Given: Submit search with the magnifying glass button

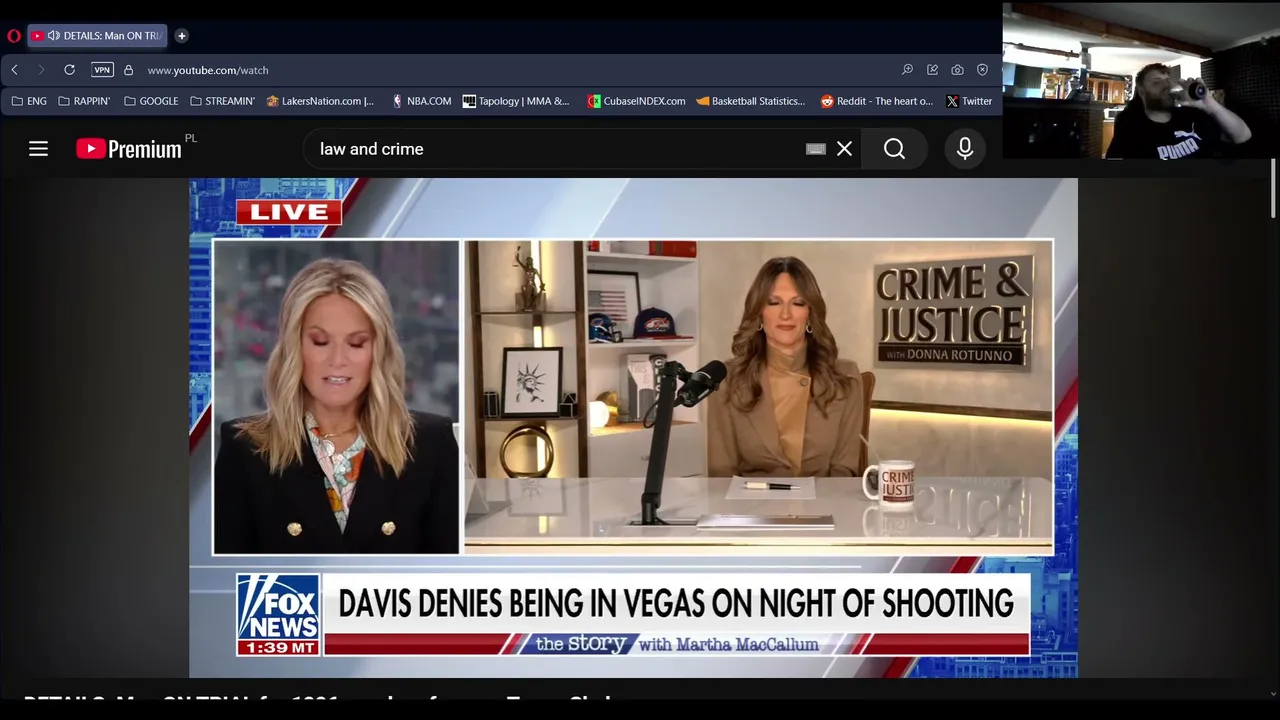Looking at the screenshot, I should pyautogui.click(x=894, y=149).
